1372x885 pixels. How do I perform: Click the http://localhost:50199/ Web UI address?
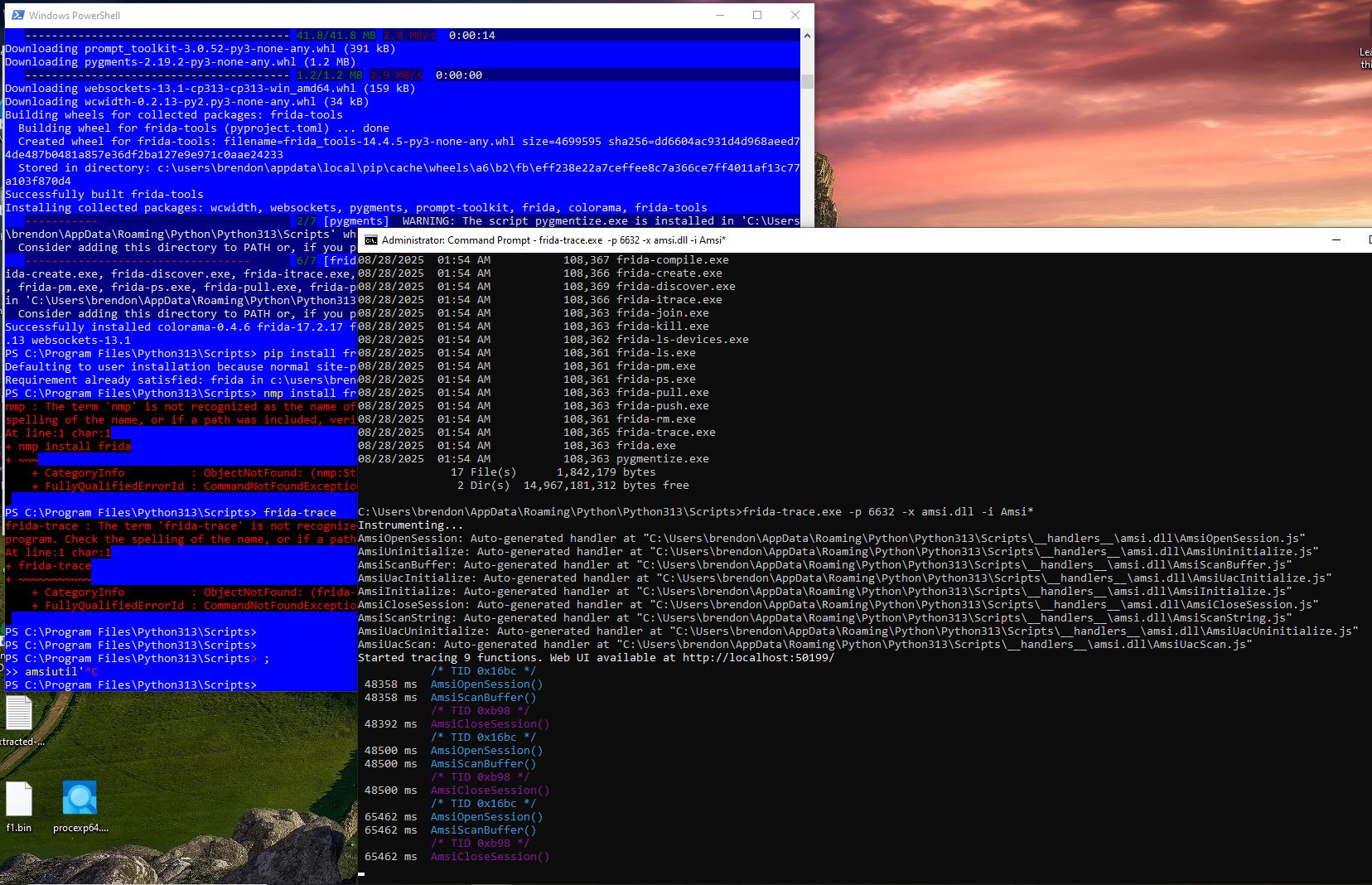point(758,658)
